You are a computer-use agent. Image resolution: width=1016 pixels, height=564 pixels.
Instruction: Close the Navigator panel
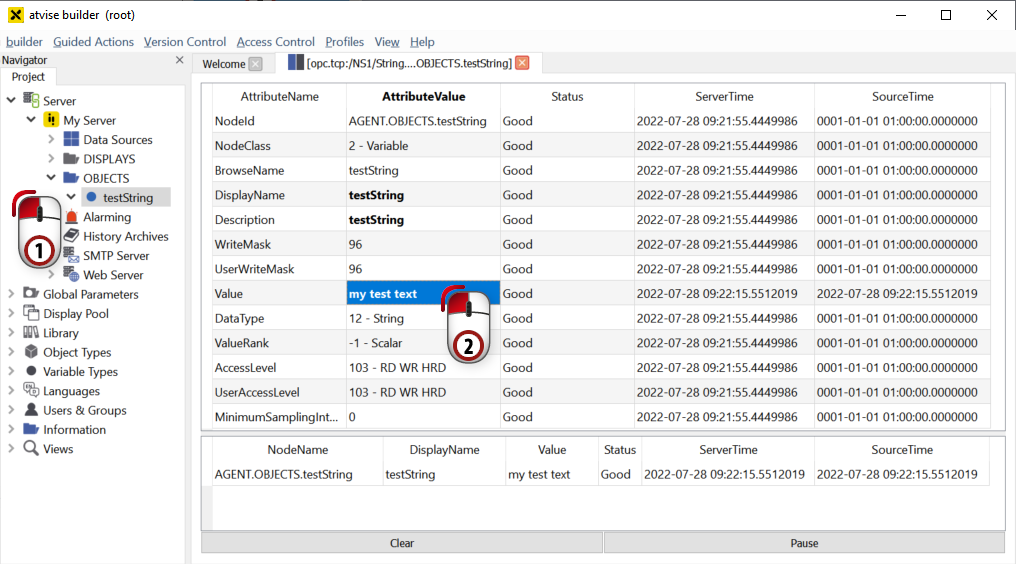[180, 60]
